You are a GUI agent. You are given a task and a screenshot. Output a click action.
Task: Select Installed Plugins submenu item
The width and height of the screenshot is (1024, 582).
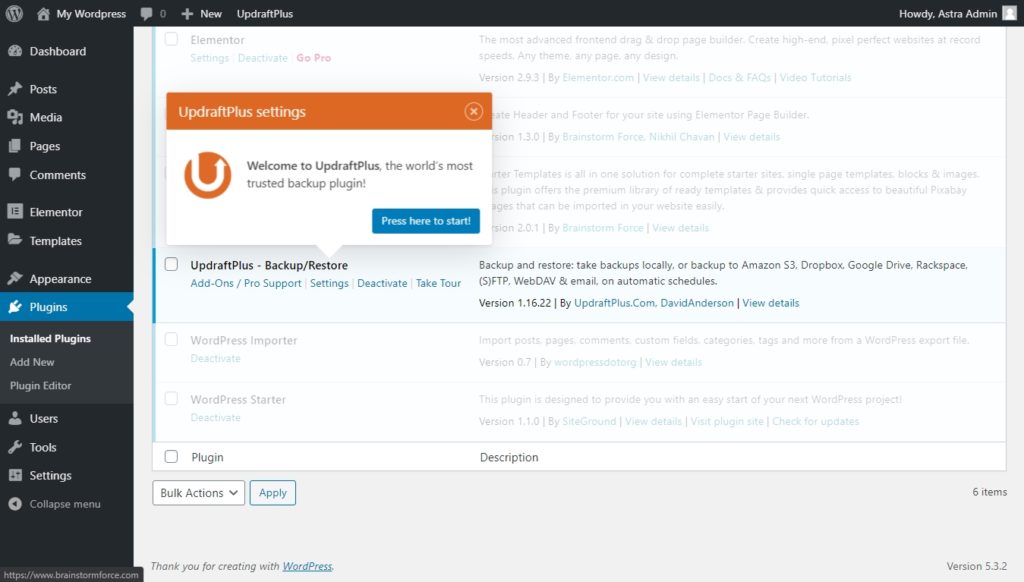pos(50,338)
